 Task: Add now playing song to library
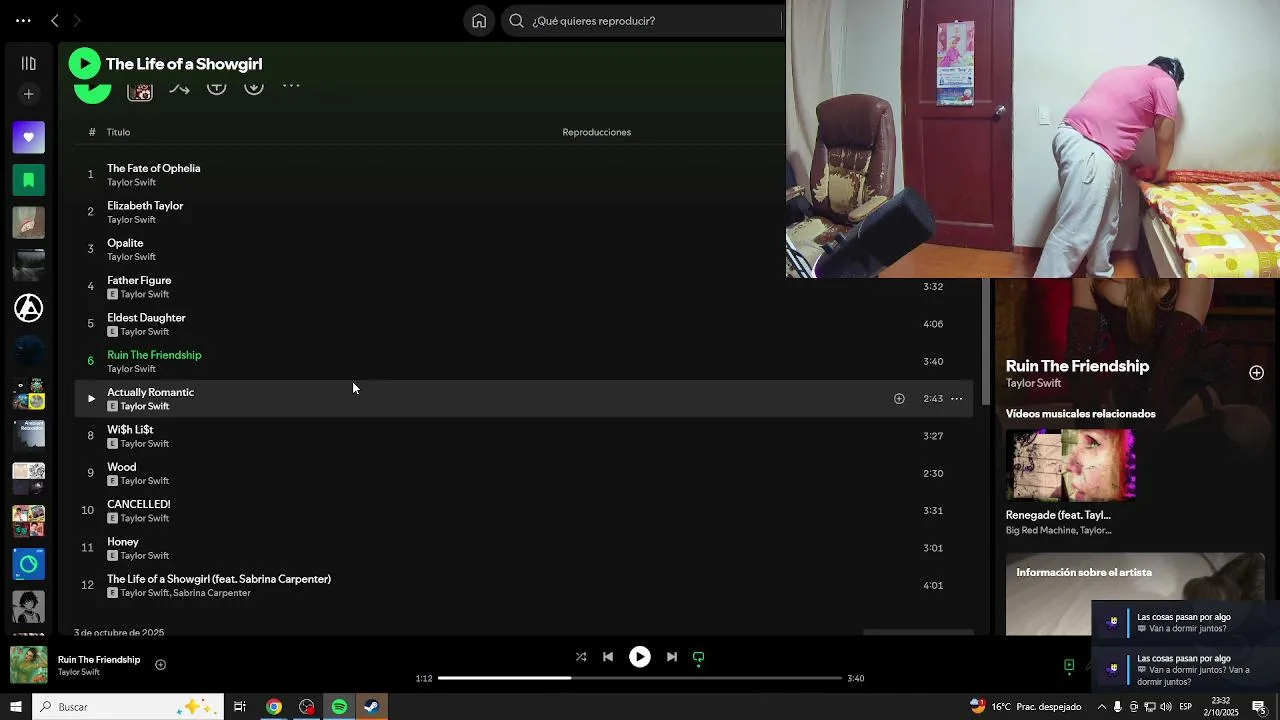[160, 664]
